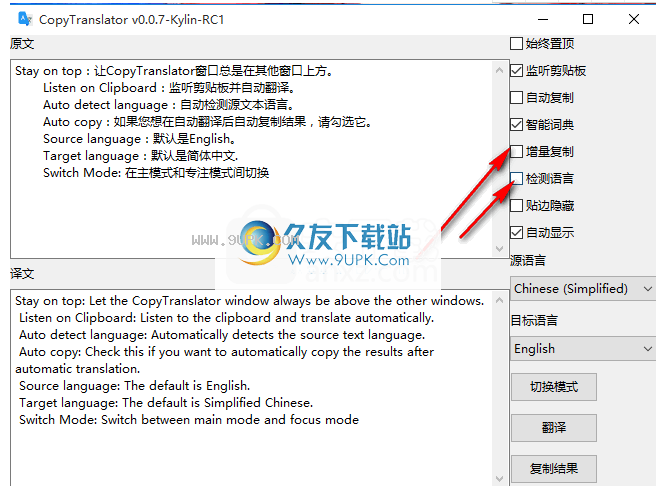Uncheck the 自动显示 checkbox

(517, 233)
